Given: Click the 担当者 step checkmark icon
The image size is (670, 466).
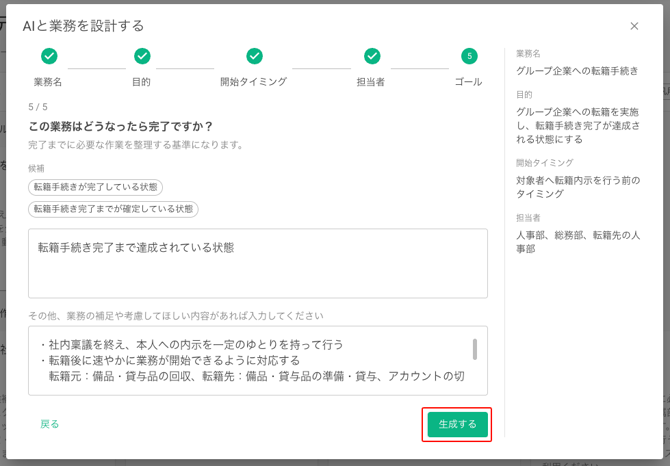Looking at the screenshot, I should click(372, 56).
